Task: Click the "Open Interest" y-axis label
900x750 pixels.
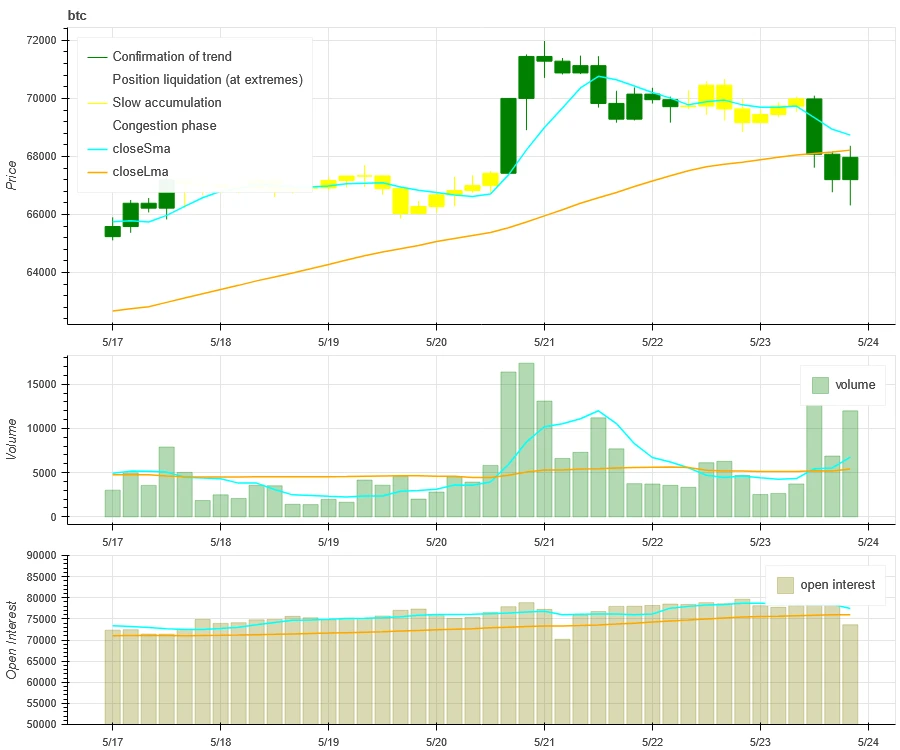Action: [12, 640]
